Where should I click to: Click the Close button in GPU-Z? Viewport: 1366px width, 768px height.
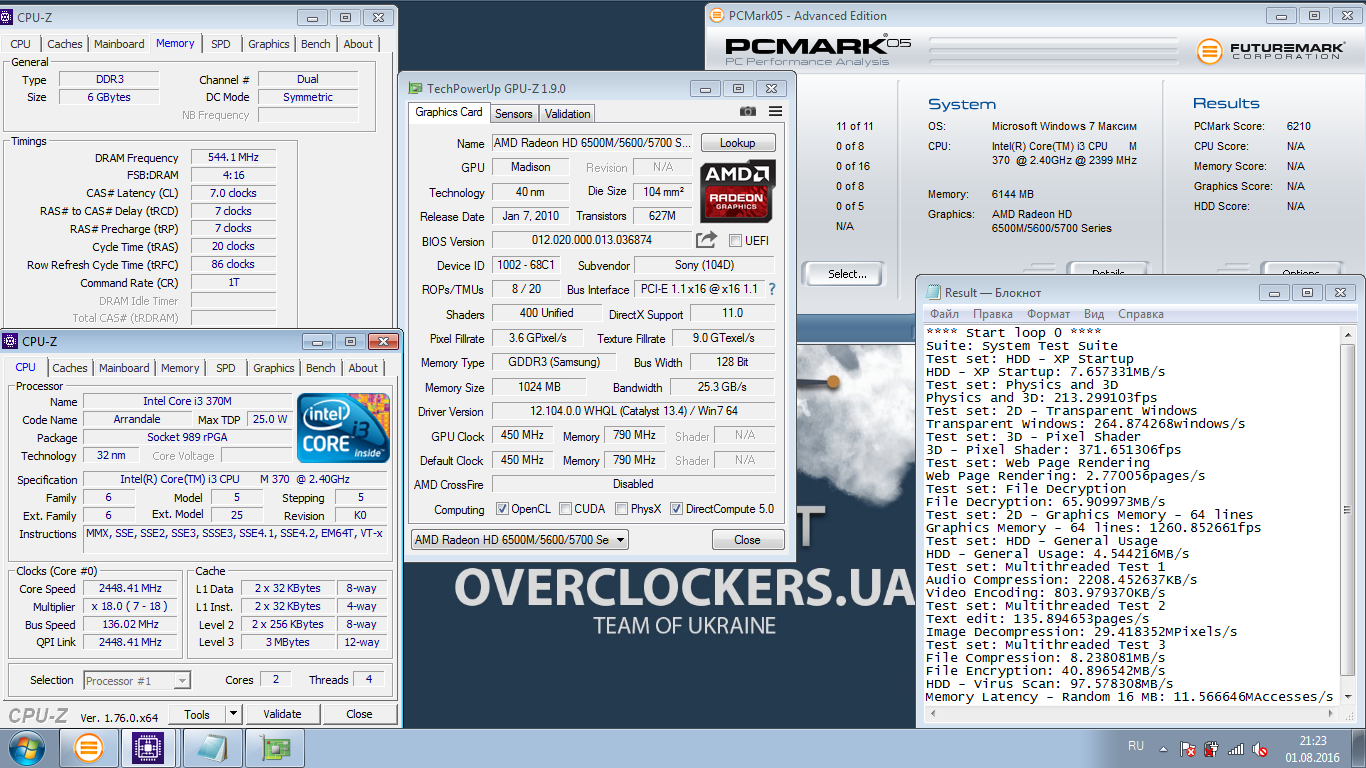pos(748,540)
